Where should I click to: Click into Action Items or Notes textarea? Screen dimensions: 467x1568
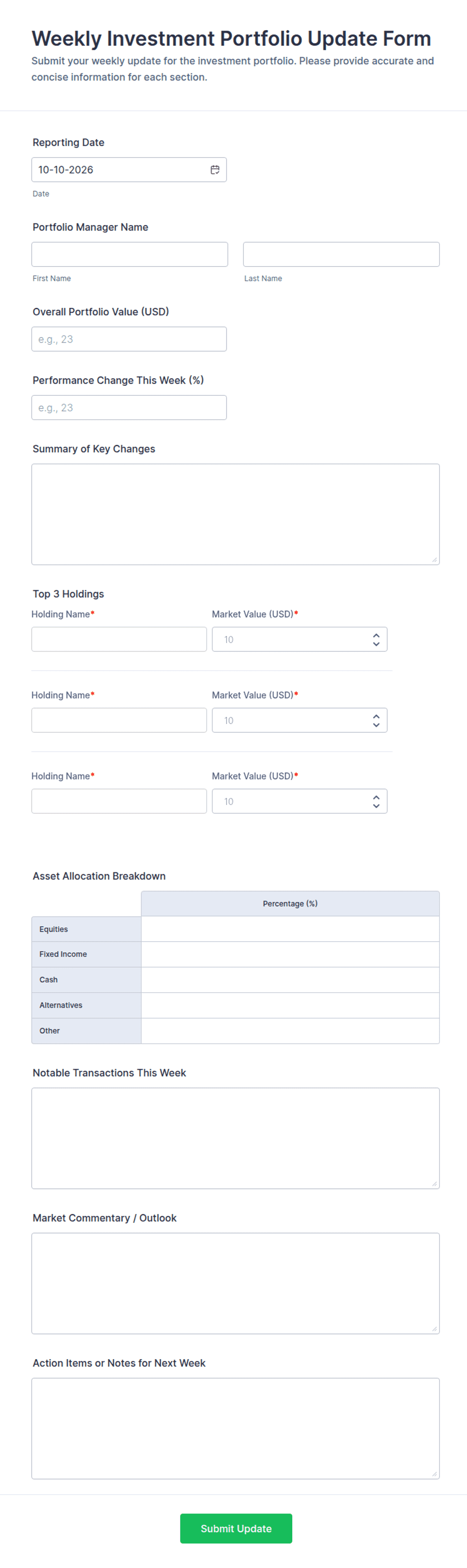(236, 1428)
